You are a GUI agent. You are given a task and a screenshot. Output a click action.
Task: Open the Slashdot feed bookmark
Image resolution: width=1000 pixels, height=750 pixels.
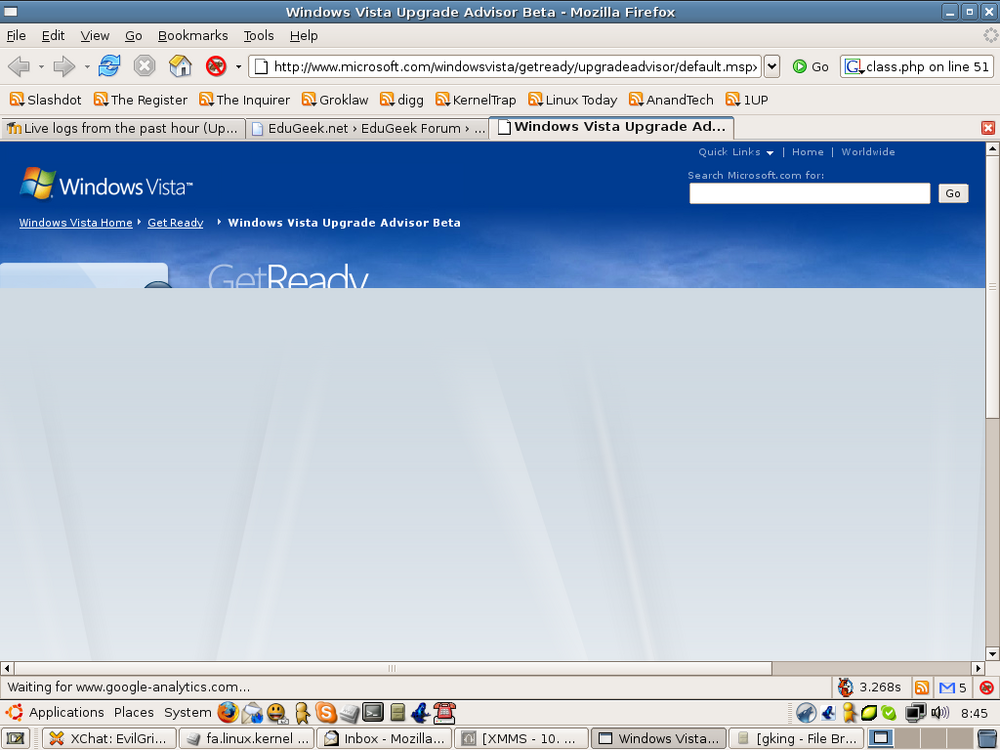click(x=45, y=99)
